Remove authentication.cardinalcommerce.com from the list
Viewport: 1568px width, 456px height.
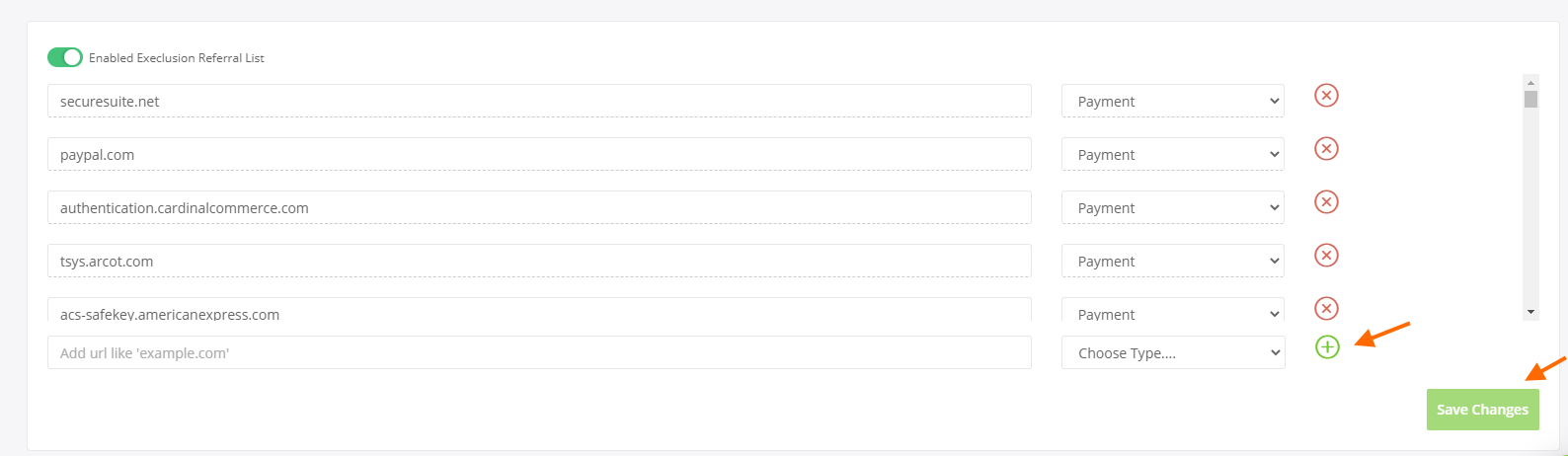pos(1326,202)
